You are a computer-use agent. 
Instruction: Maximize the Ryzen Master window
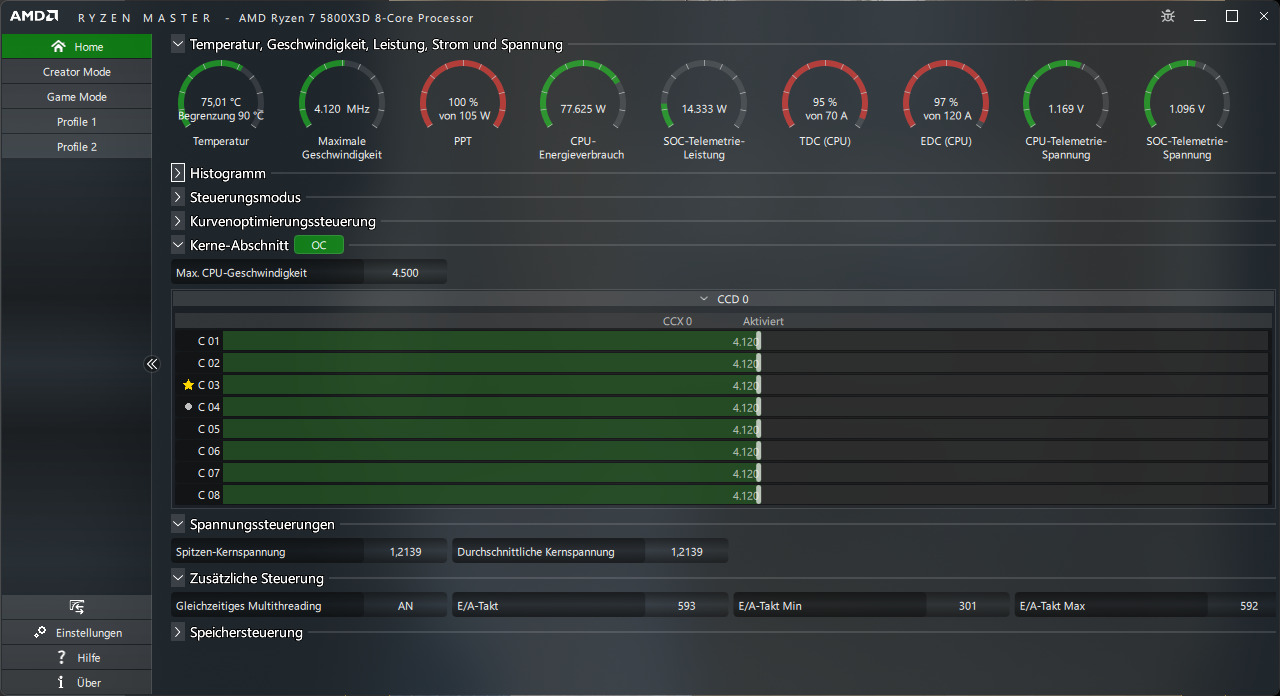coord(1232,16)
